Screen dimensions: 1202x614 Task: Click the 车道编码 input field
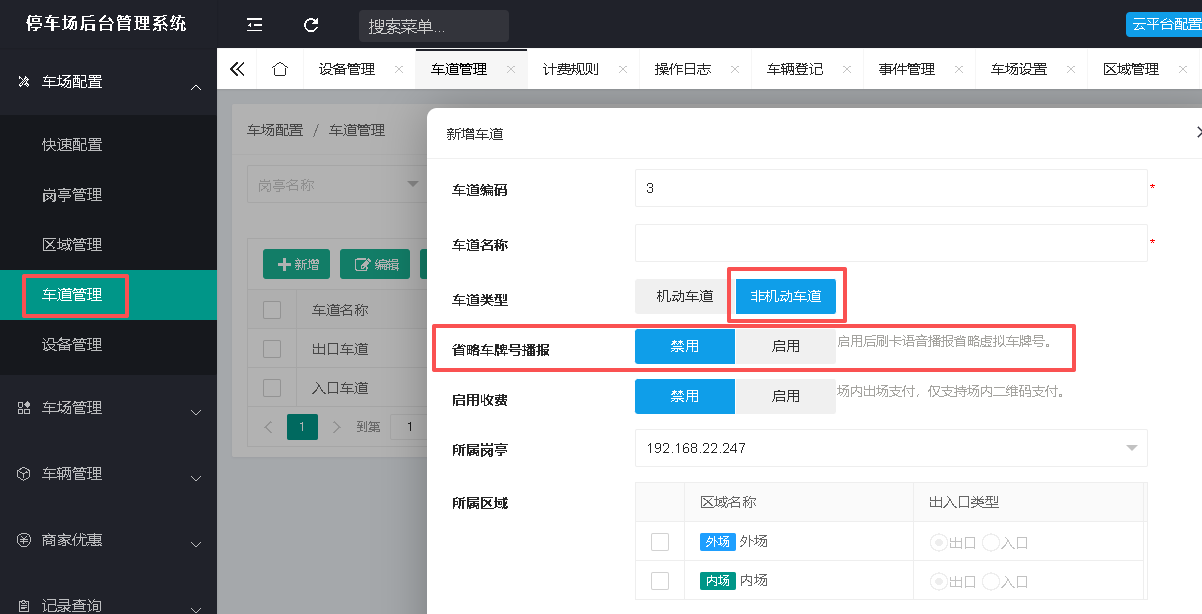tap(891, 188)
